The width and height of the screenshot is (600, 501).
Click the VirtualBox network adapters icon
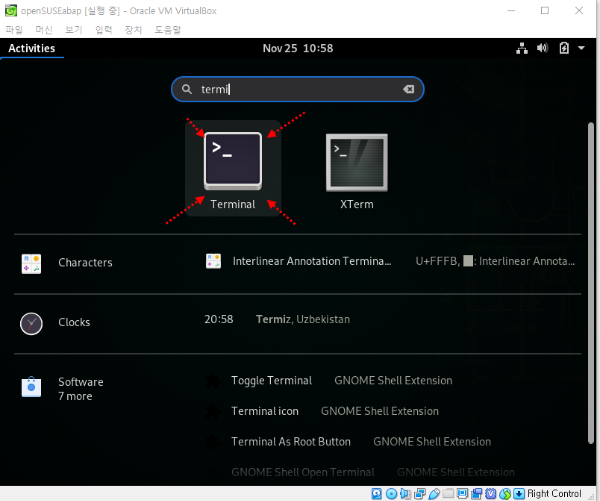click(x=420, y=494)
